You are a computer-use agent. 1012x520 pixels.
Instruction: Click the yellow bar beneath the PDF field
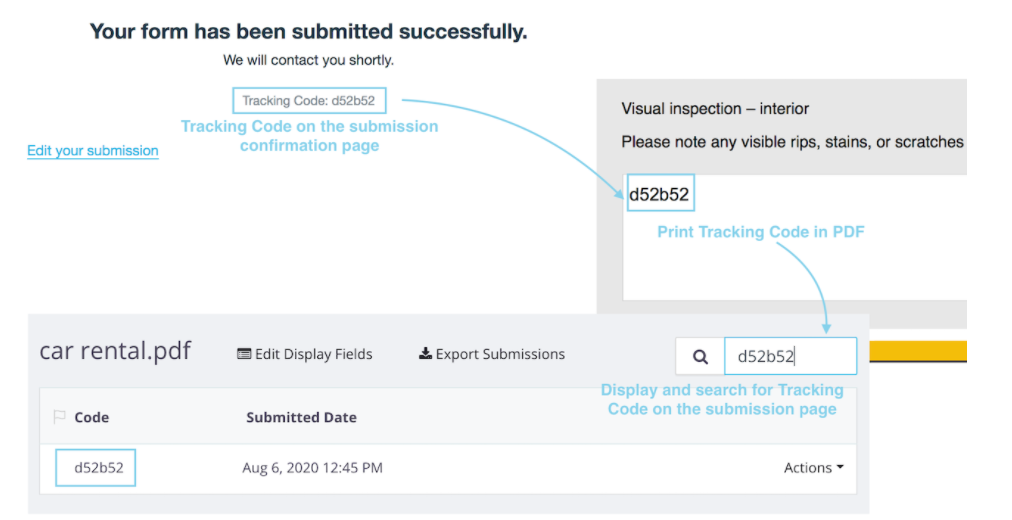click(x=918, y=351)
